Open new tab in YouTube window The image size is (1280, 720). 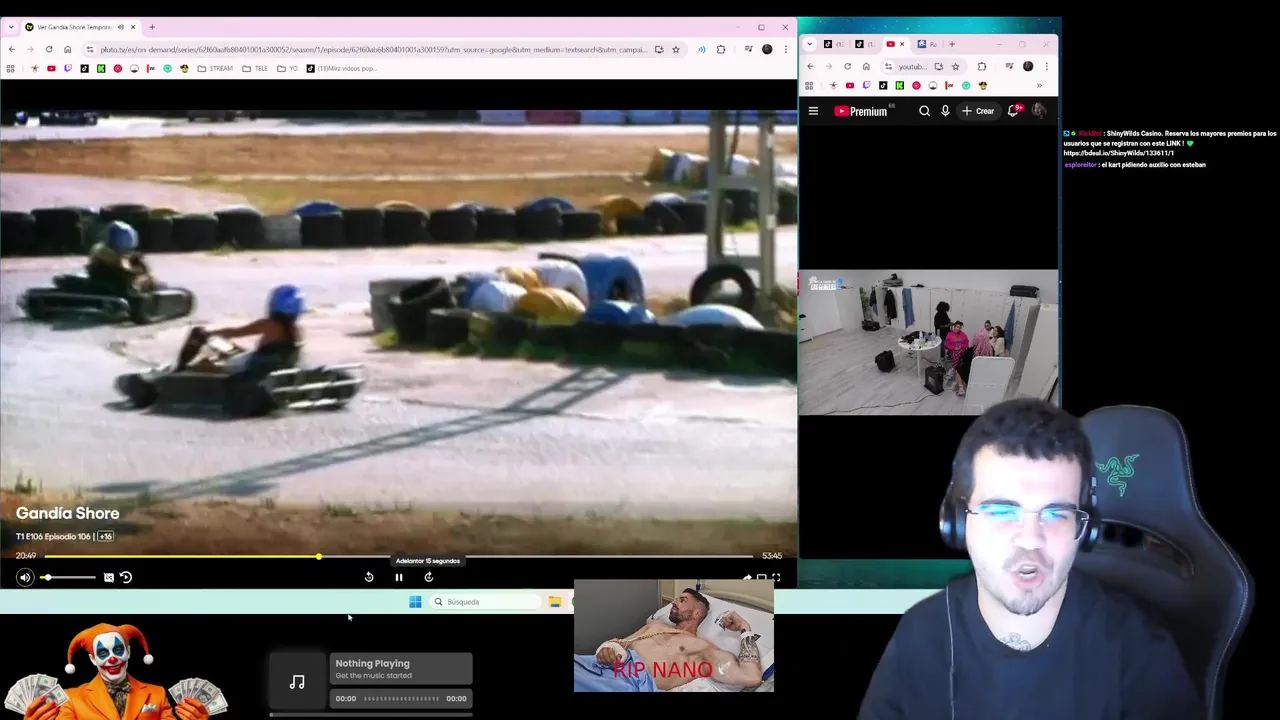[952, 44]
